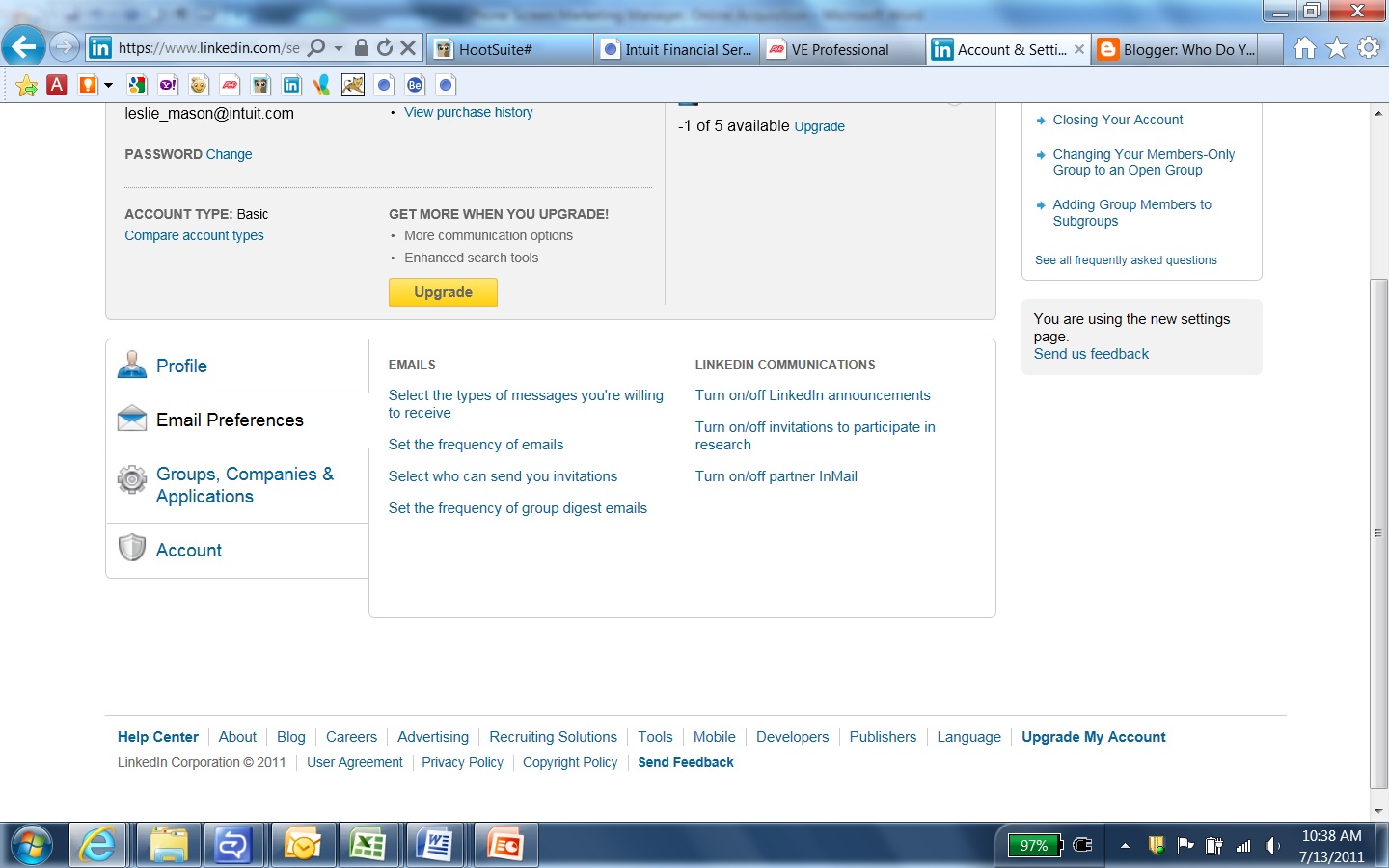Expand the favorites dropdown arrow next to suggestions icon
Screen dimensions: 1389x868
point(108,85)
